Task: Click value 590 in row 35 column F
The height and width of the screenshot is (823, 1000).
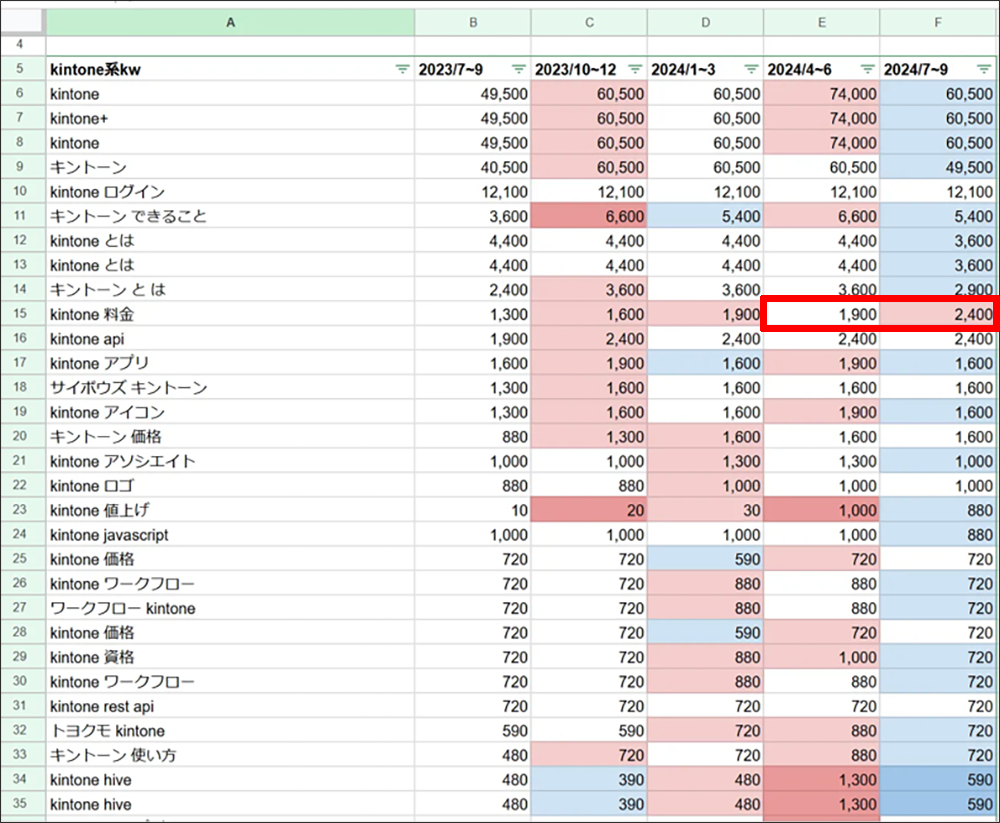Action: pos(938,804)
